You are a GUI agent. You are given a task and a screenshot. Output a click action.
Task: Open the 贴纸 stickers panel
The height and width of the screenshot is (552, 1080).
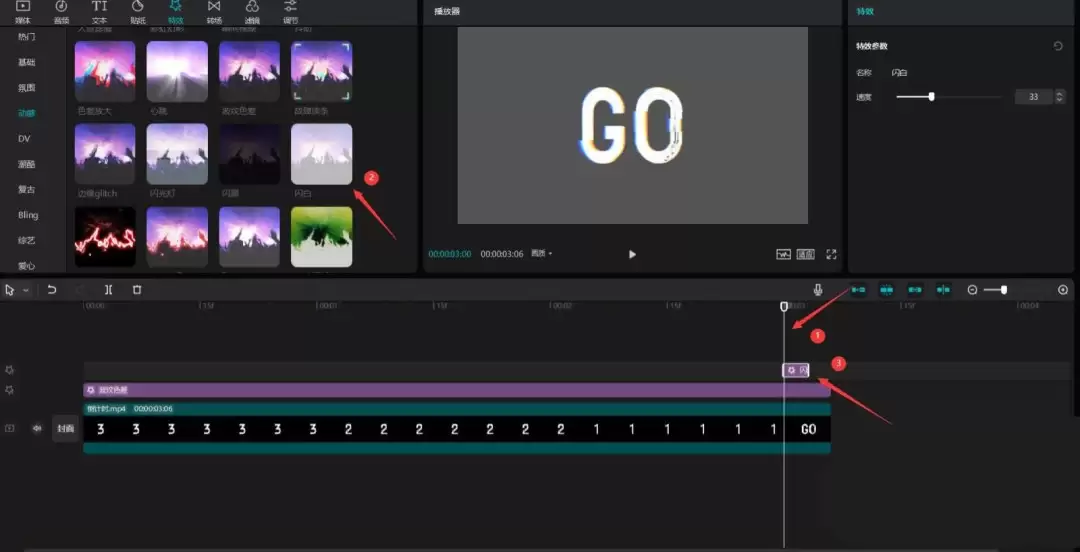coord(137,11)
